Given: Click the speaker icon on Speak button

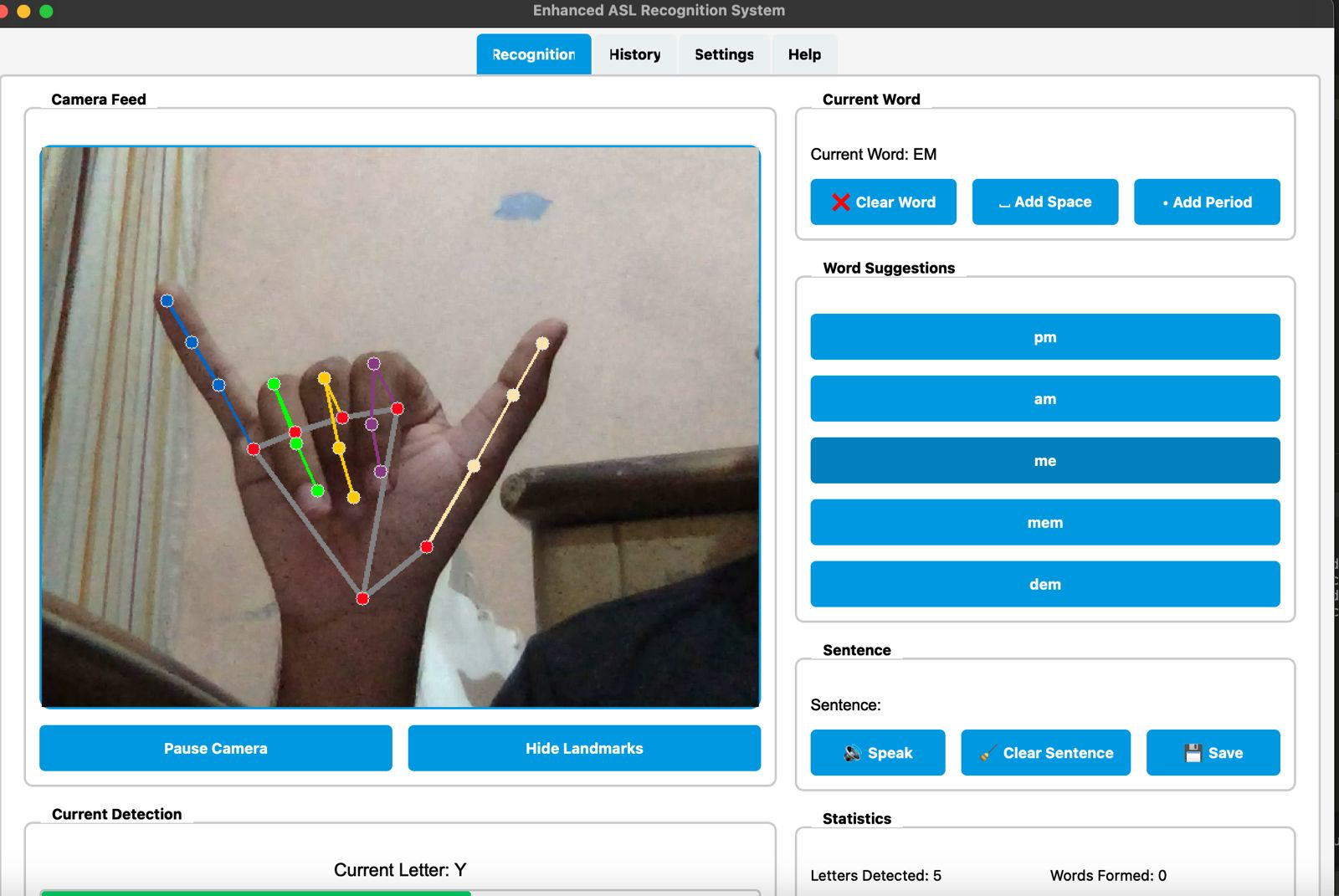Looking at the screenshot, I should [852, 753].
